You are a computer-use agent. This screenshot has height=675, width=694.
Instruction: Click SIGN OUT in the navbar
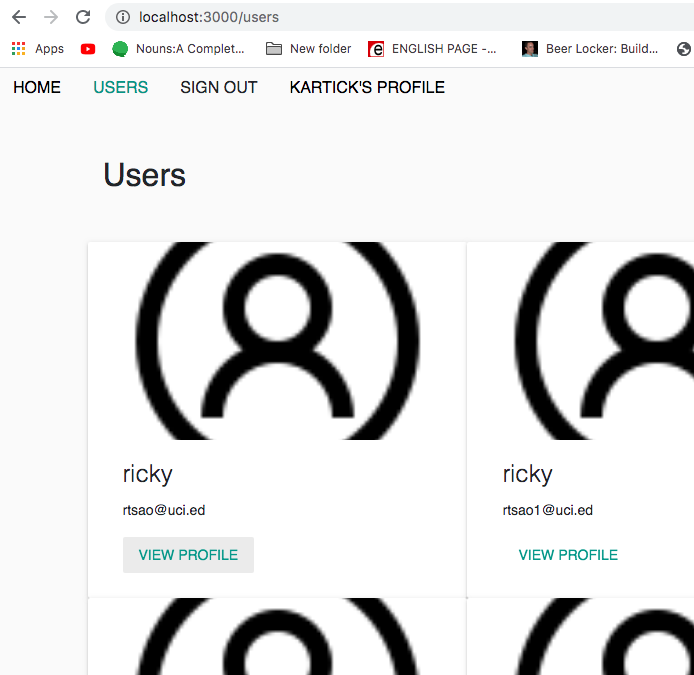coord(219,87)
